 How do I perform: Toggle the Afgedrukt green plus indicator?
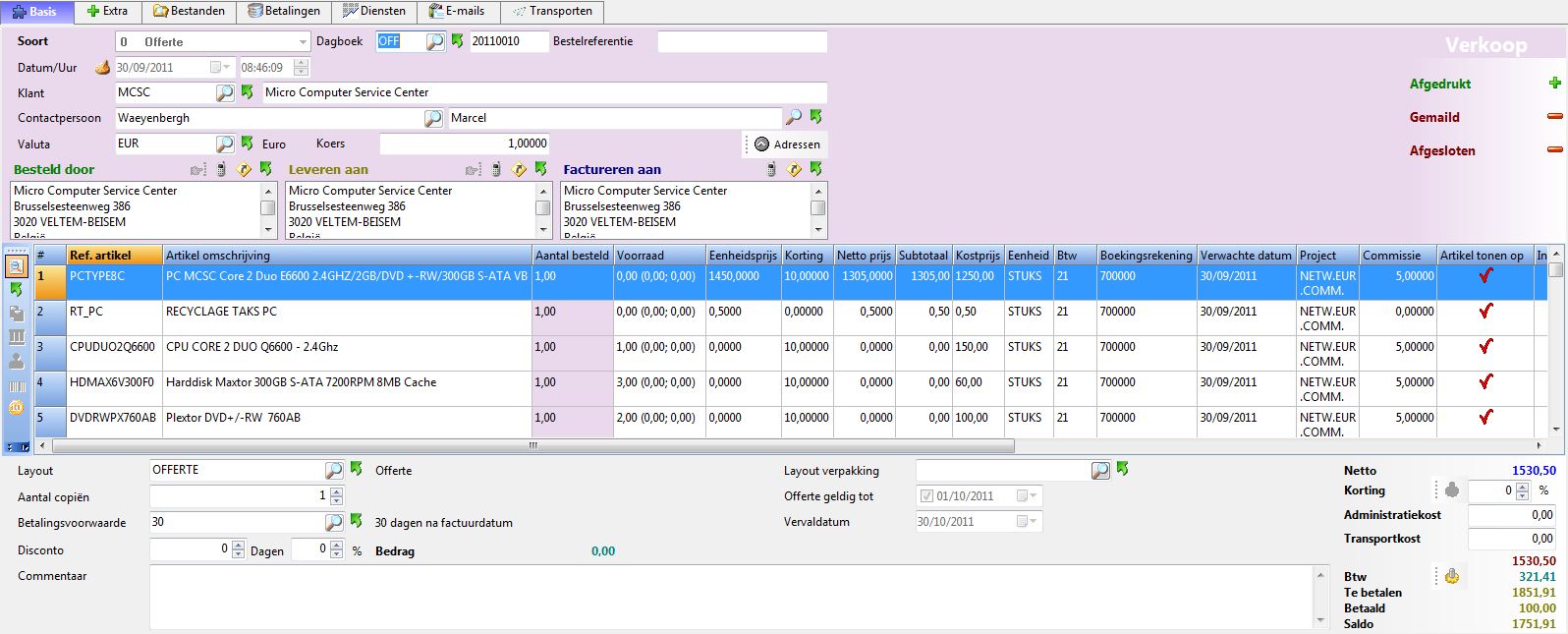[1554, 84]
